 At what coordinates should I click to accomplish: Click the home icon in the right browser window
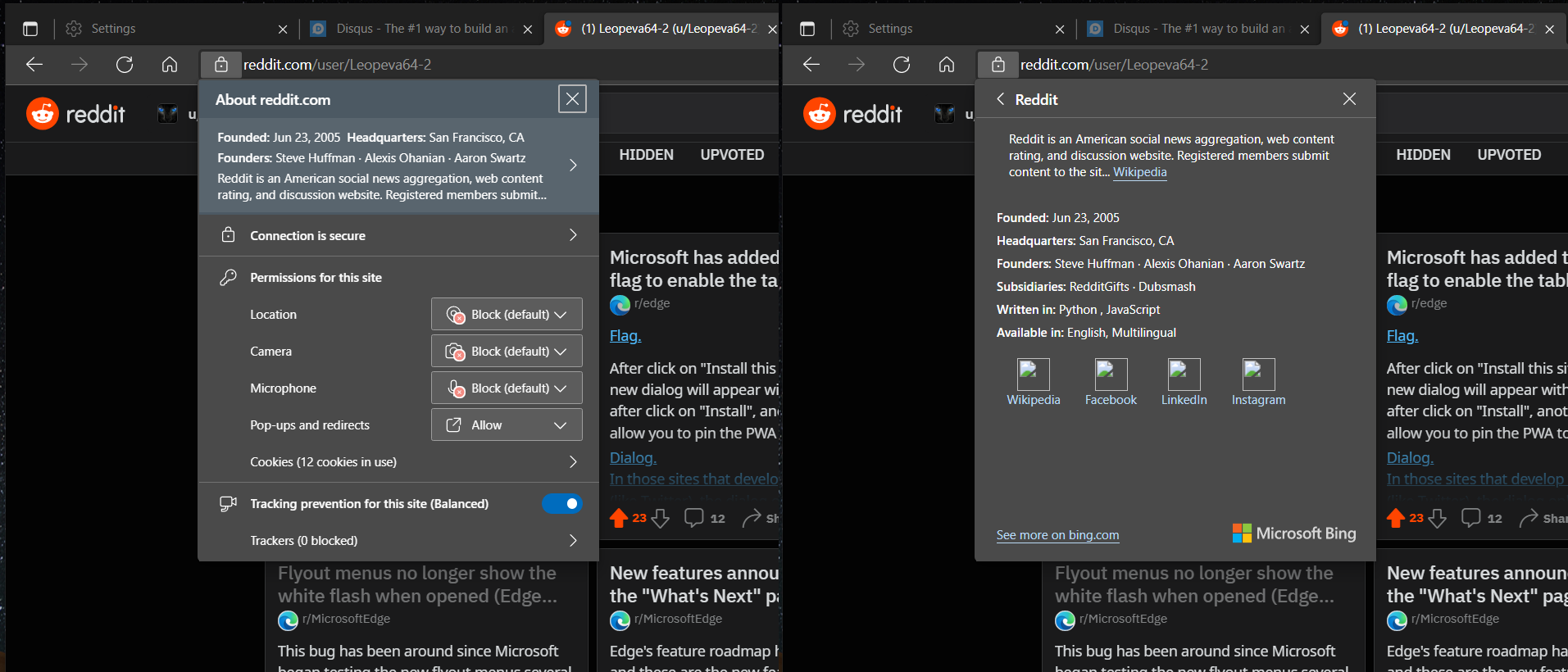(947, 65)
